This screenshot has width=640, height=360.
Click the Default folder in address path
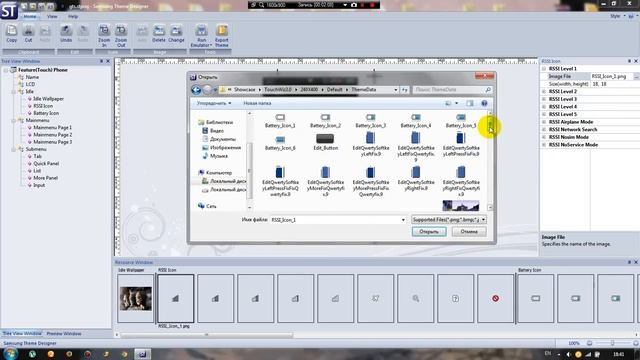[334, 89]
